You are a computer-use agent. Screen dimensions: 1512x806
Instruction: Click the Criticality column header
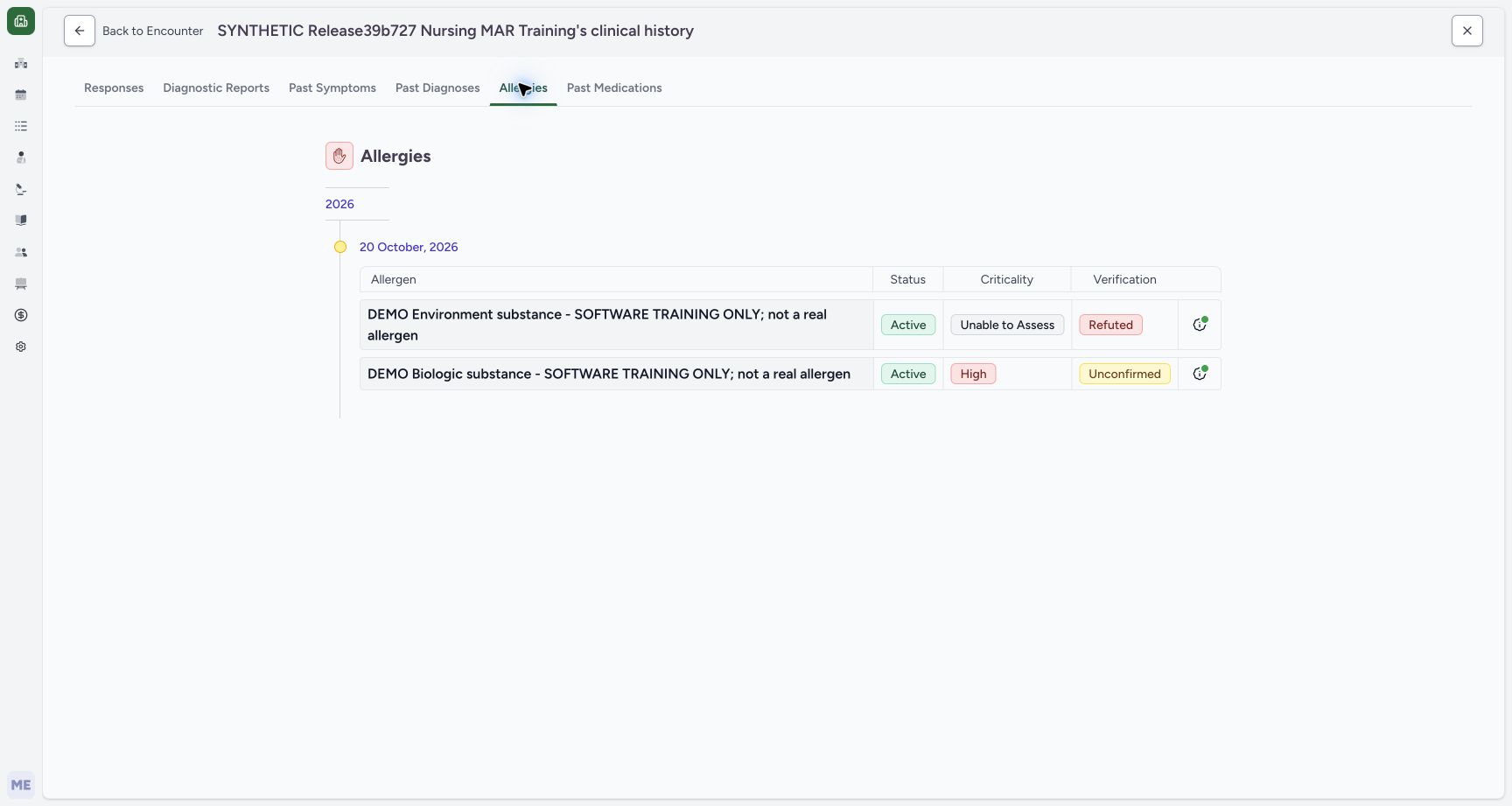[x=1006, y=279]
